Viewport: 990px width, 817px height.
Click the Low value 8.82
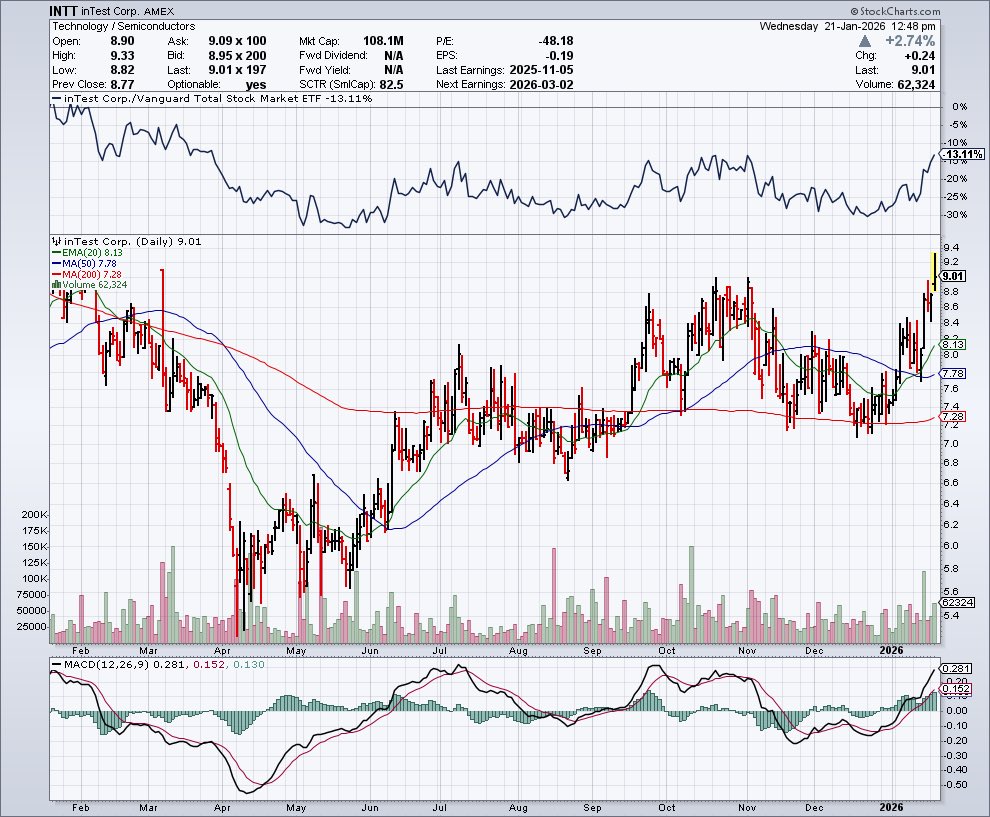click(x=122, y=70)
